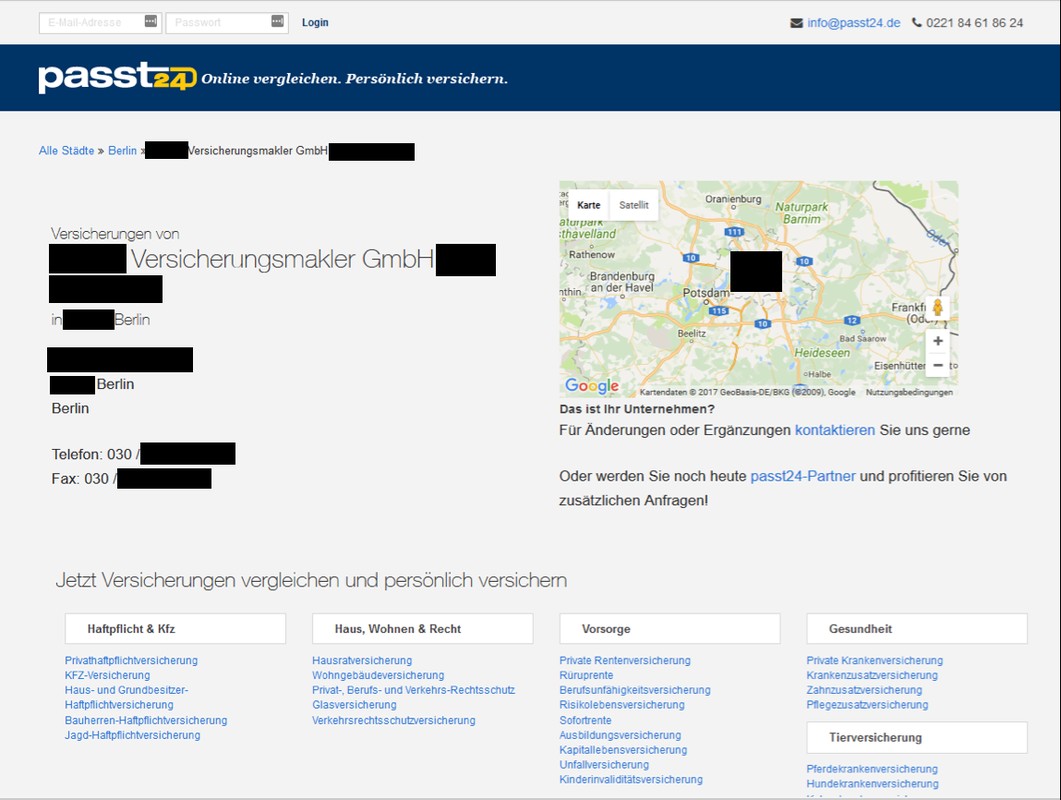Open map Nutzungsbedingungen terms link

[909, 393]
